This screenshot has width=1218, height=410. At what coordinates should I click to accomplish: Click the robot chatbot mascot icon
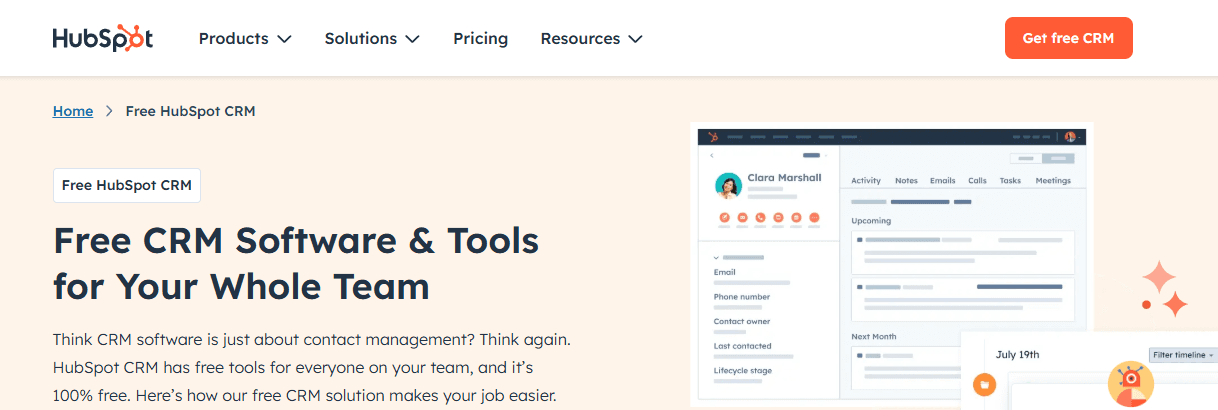click(x=1131, y=384)
